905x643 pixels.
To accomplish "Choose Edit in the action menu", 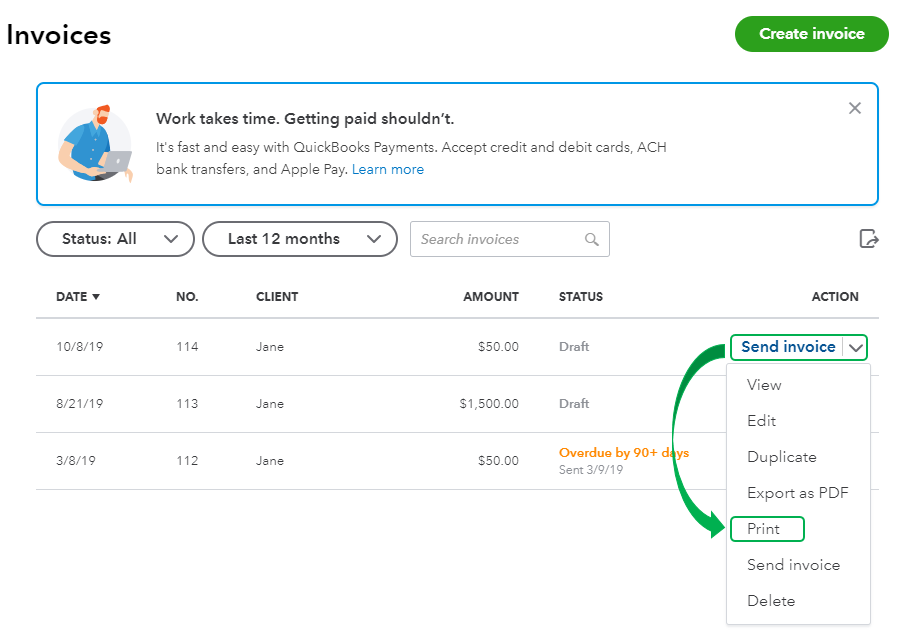I will [762, 421].
